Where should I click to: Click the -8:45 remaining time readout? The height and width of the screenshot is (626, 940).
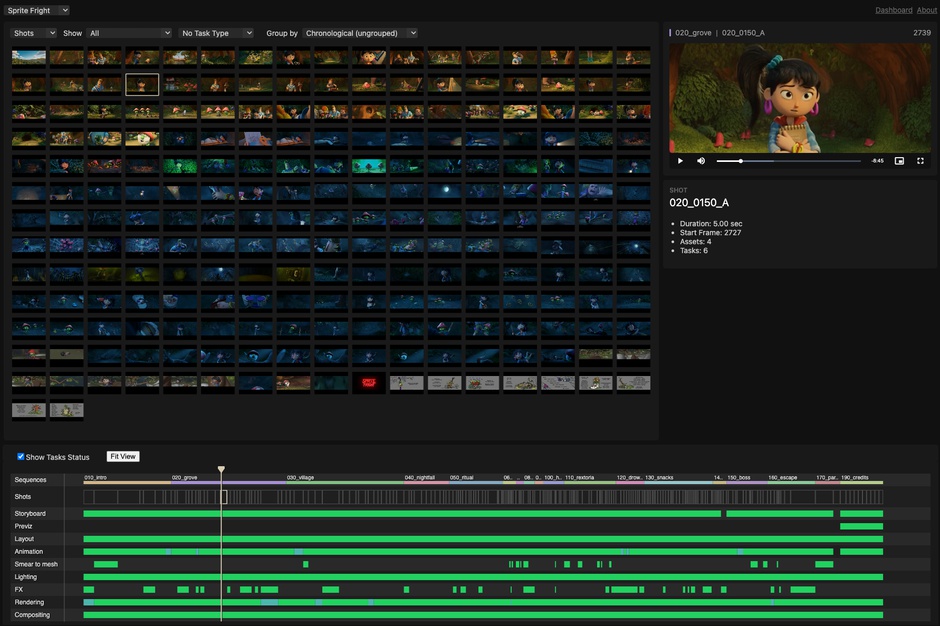pos(878,161)
